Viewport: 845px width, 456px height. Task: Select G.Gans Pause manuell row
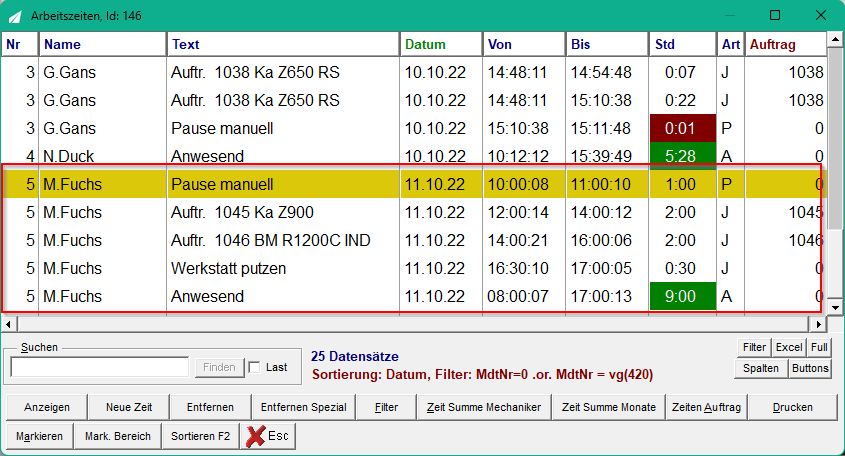414,128
